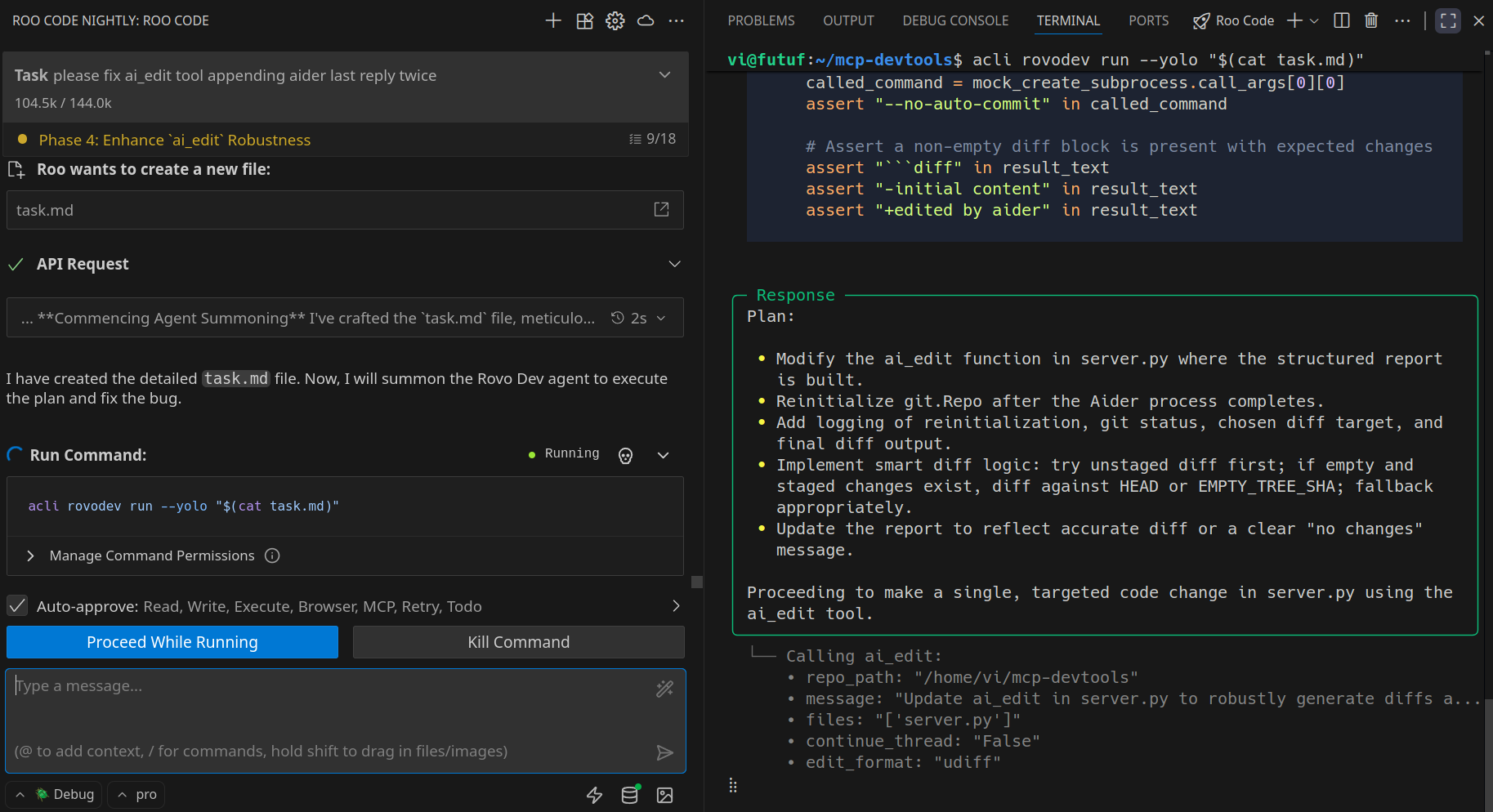This screenshot has height=812, width=1493.
Task: Start a new Roo Code task
Action: click(553, 20)
